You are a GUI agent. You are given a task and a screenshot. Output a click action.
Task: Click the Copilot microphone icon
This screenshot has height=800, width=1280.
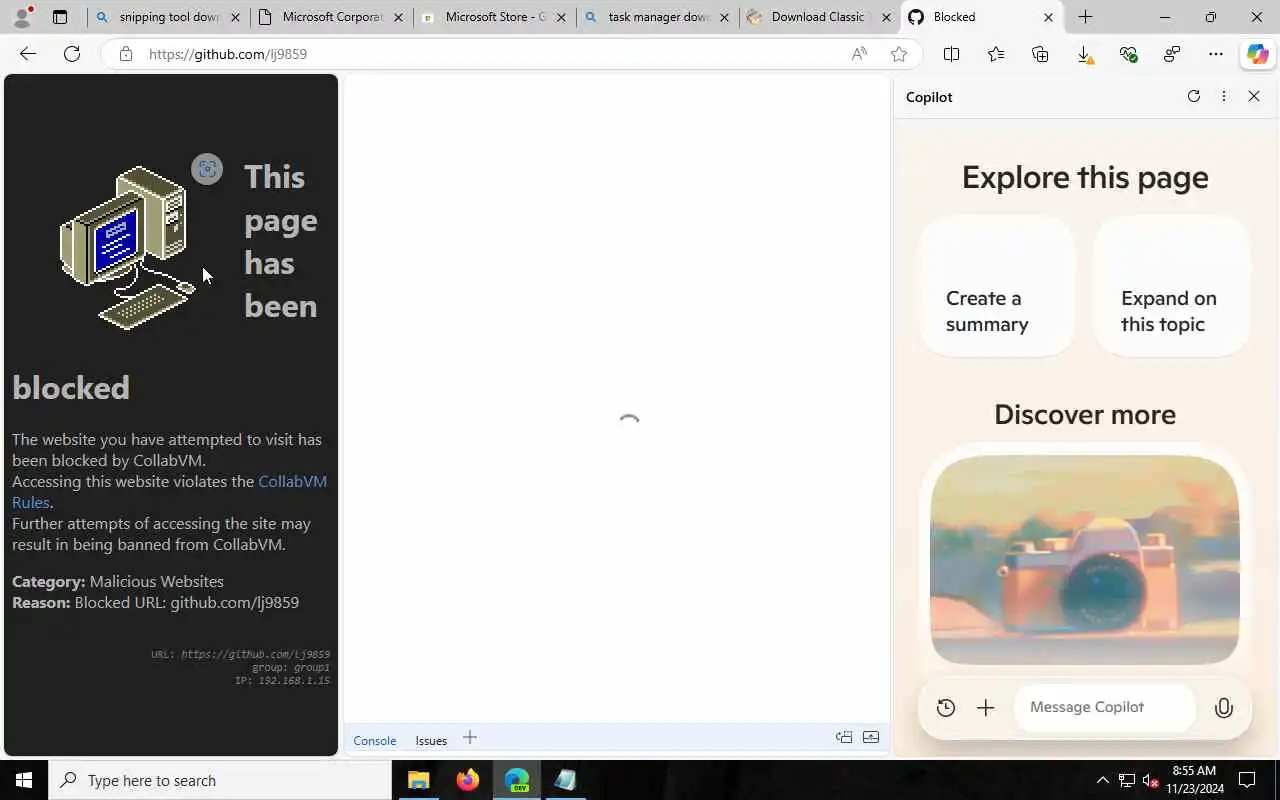(1223, 708)
